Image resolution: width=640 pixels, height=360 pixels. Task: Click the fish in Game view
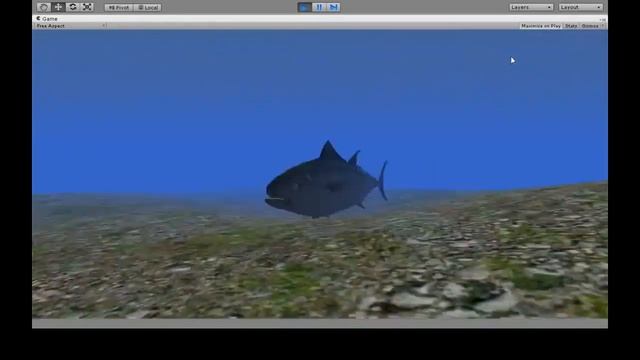pyautogui.click(x=326, y=181)
